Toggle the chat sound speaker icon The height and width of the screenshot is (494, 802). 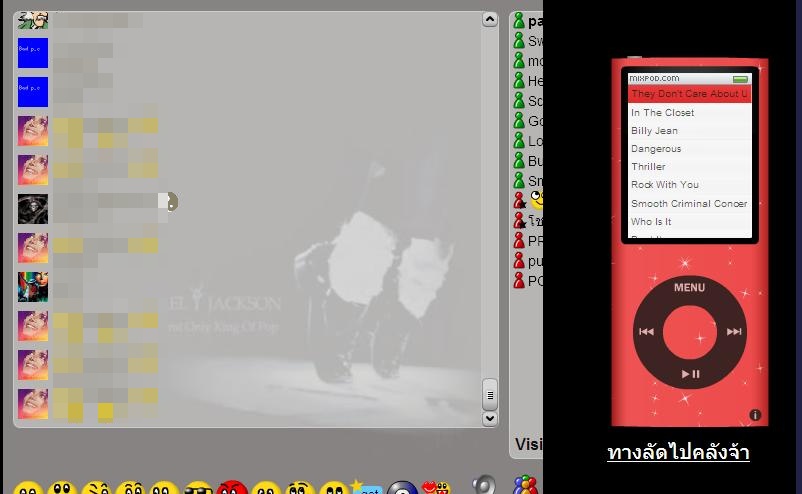[x=484, y=484]
